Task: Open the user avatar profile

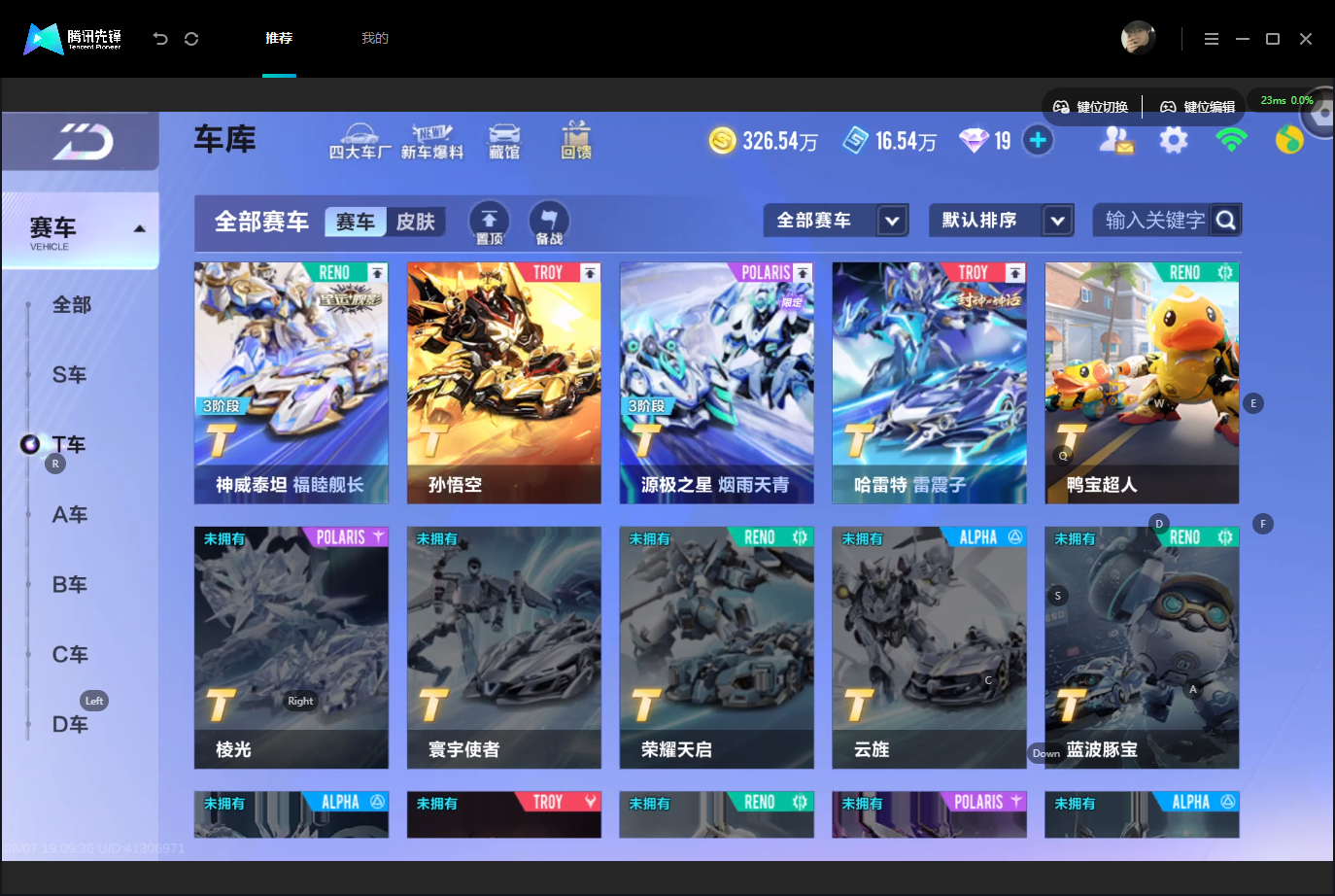Action: pos(1139,38)
